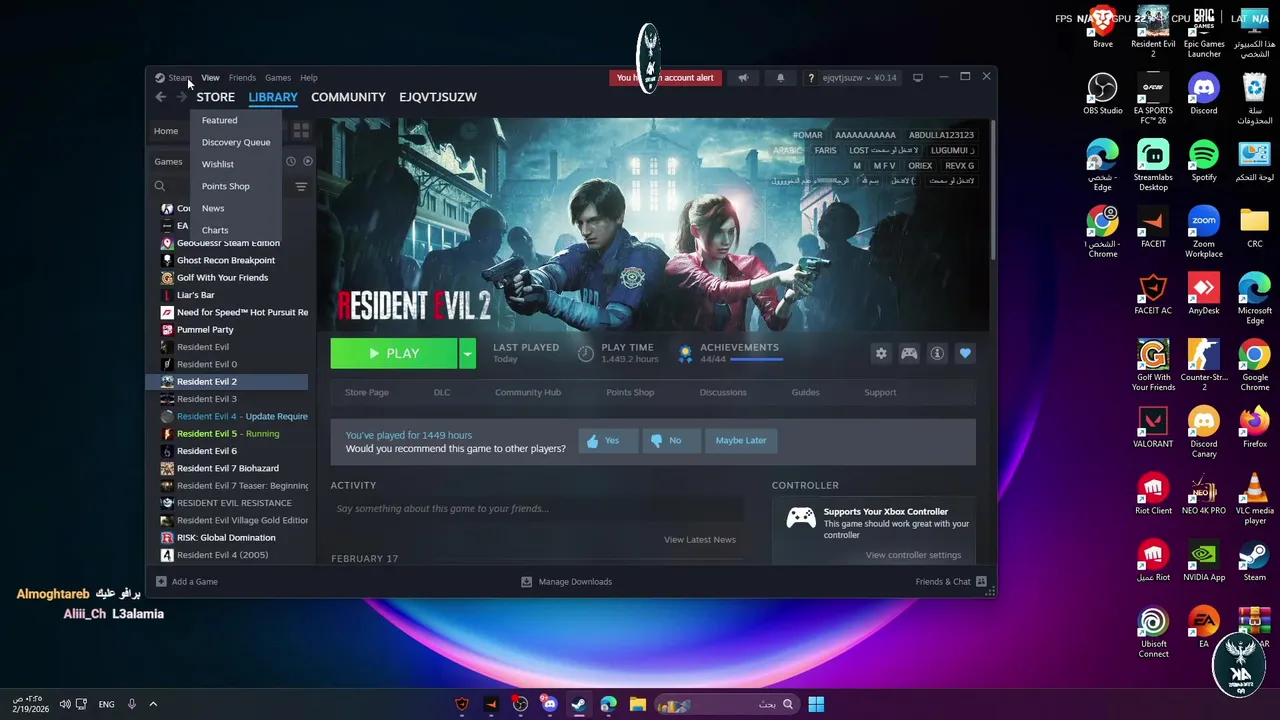Open the Support link
This screenshot has width=1280, height=720.
click(880, 392)
